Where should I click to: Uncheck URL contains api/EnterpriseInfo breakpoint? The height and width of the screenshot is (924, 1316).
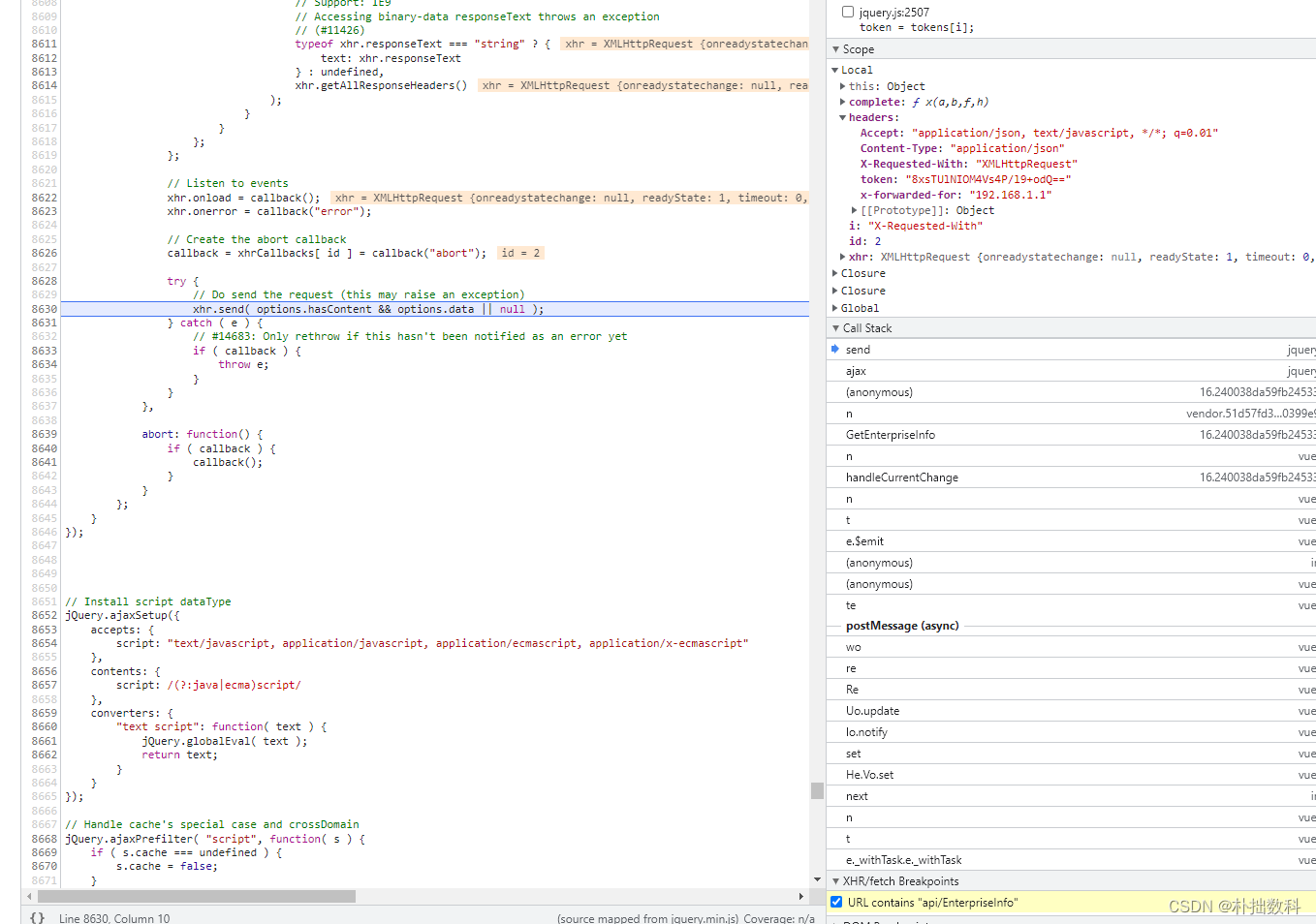tap(836, 902)
